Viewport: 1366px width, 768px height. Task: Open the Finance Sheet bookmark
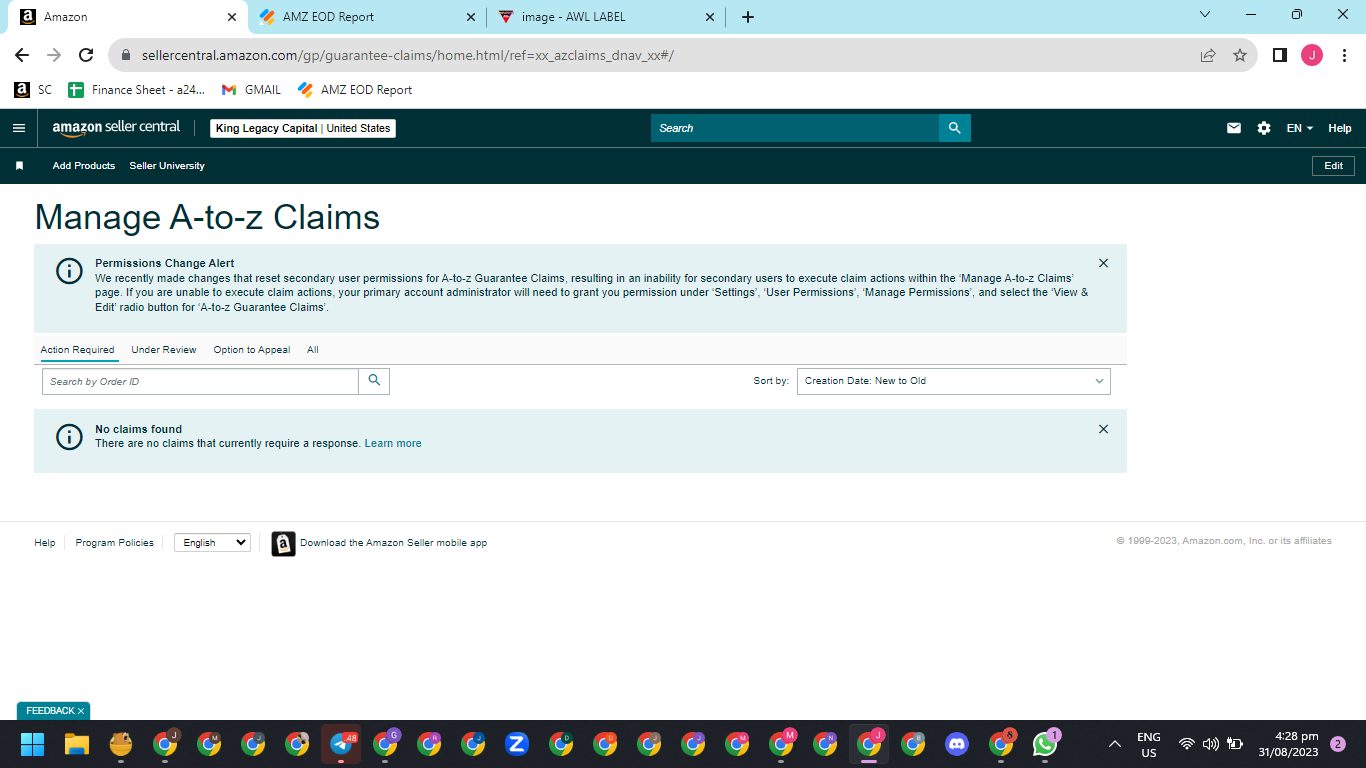[x=137, y=90]
